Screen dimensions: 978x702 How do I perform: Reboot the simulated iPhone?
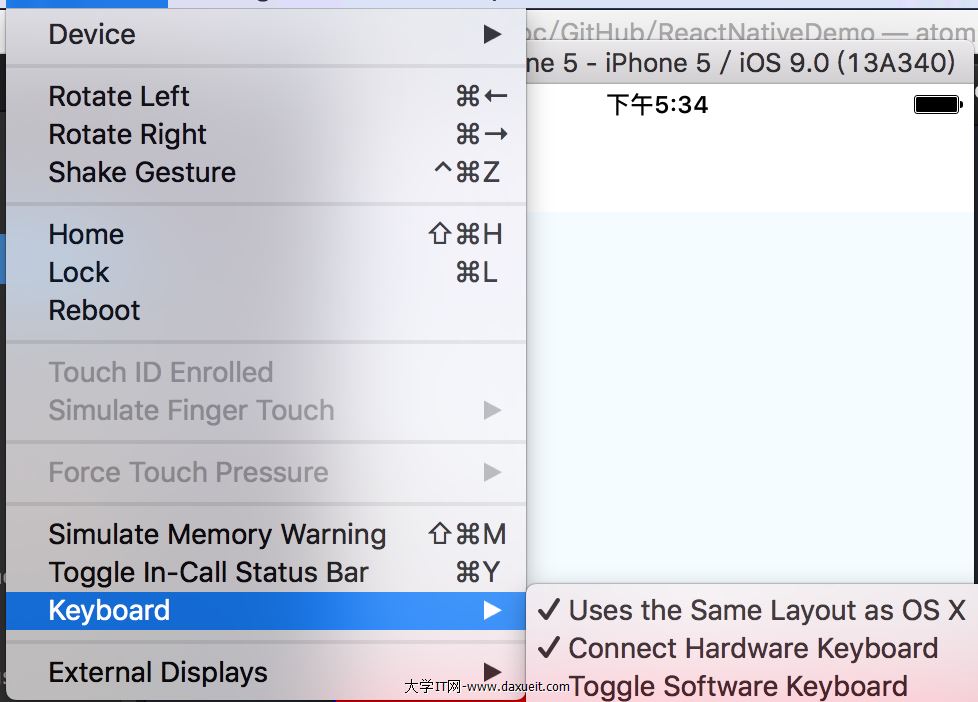point(94,310)
